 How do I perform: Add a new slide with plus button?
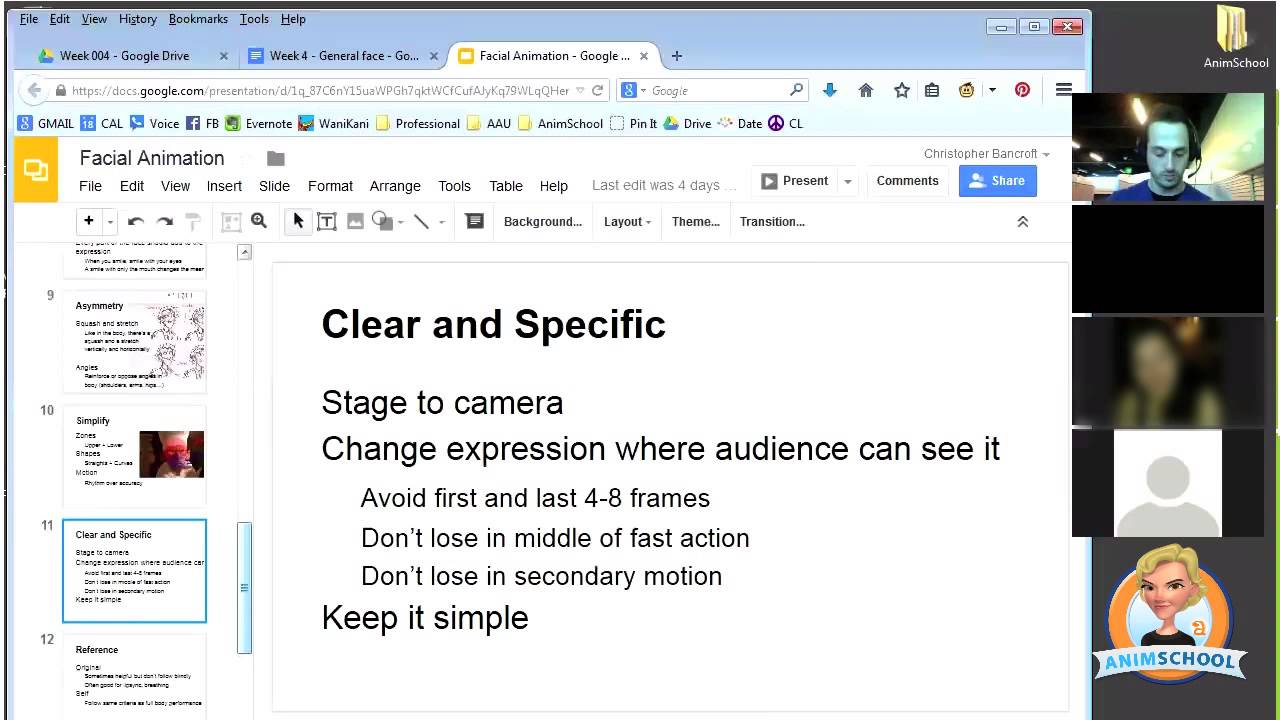(x=89, y=221)
